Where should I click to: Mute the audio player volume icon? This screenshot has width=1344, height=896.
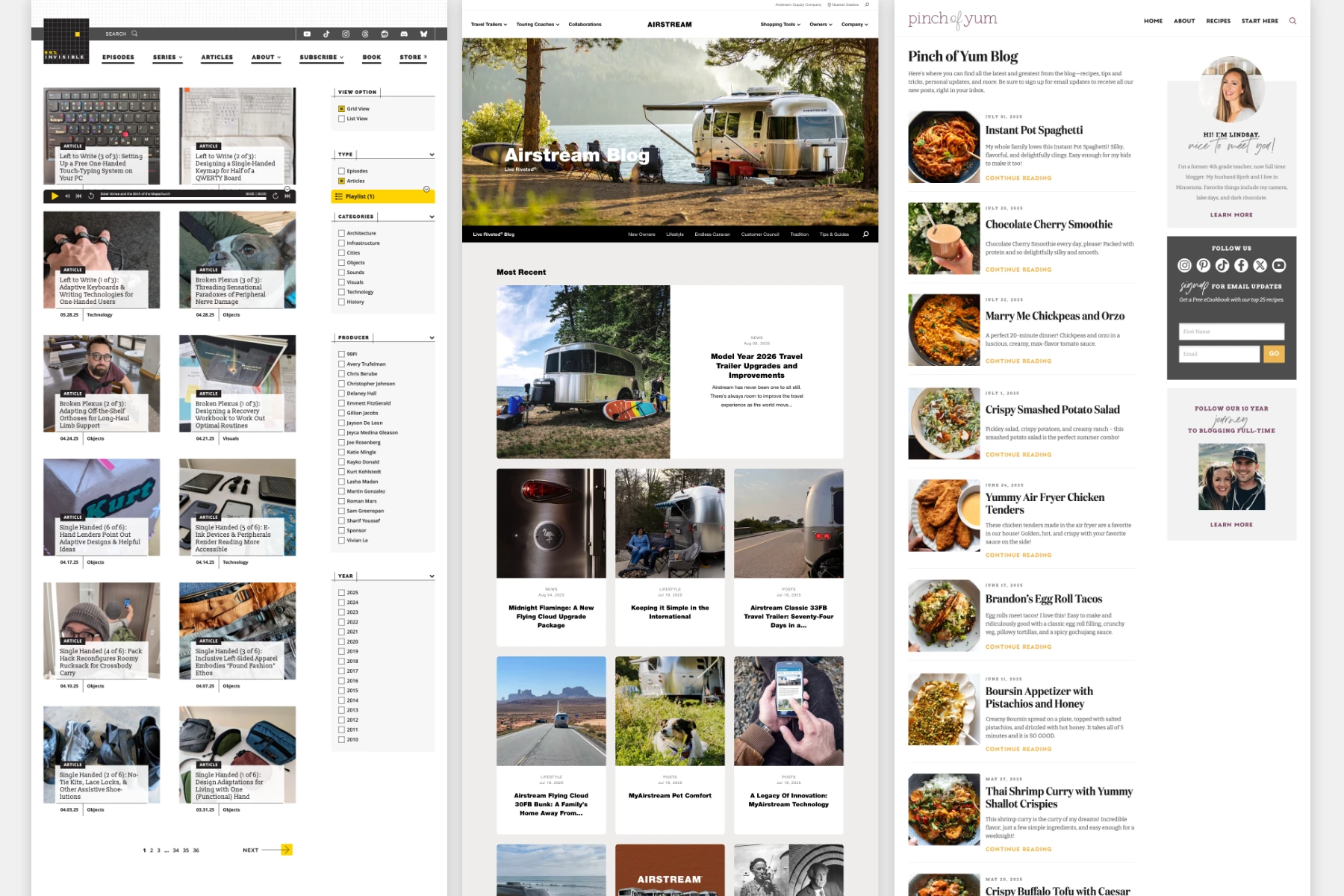point(67,196)
